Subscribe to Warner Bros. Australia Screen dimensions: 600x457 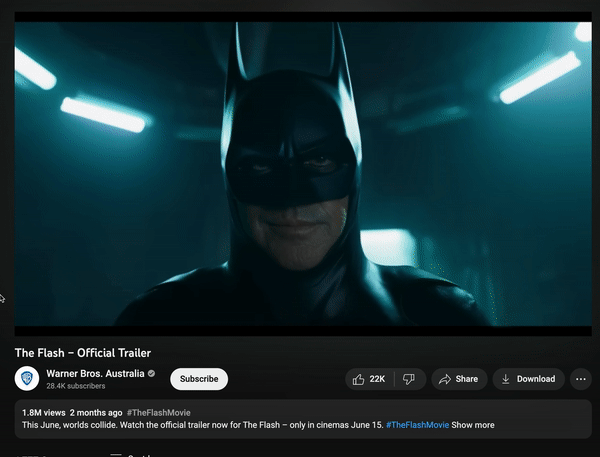point(199,379)
